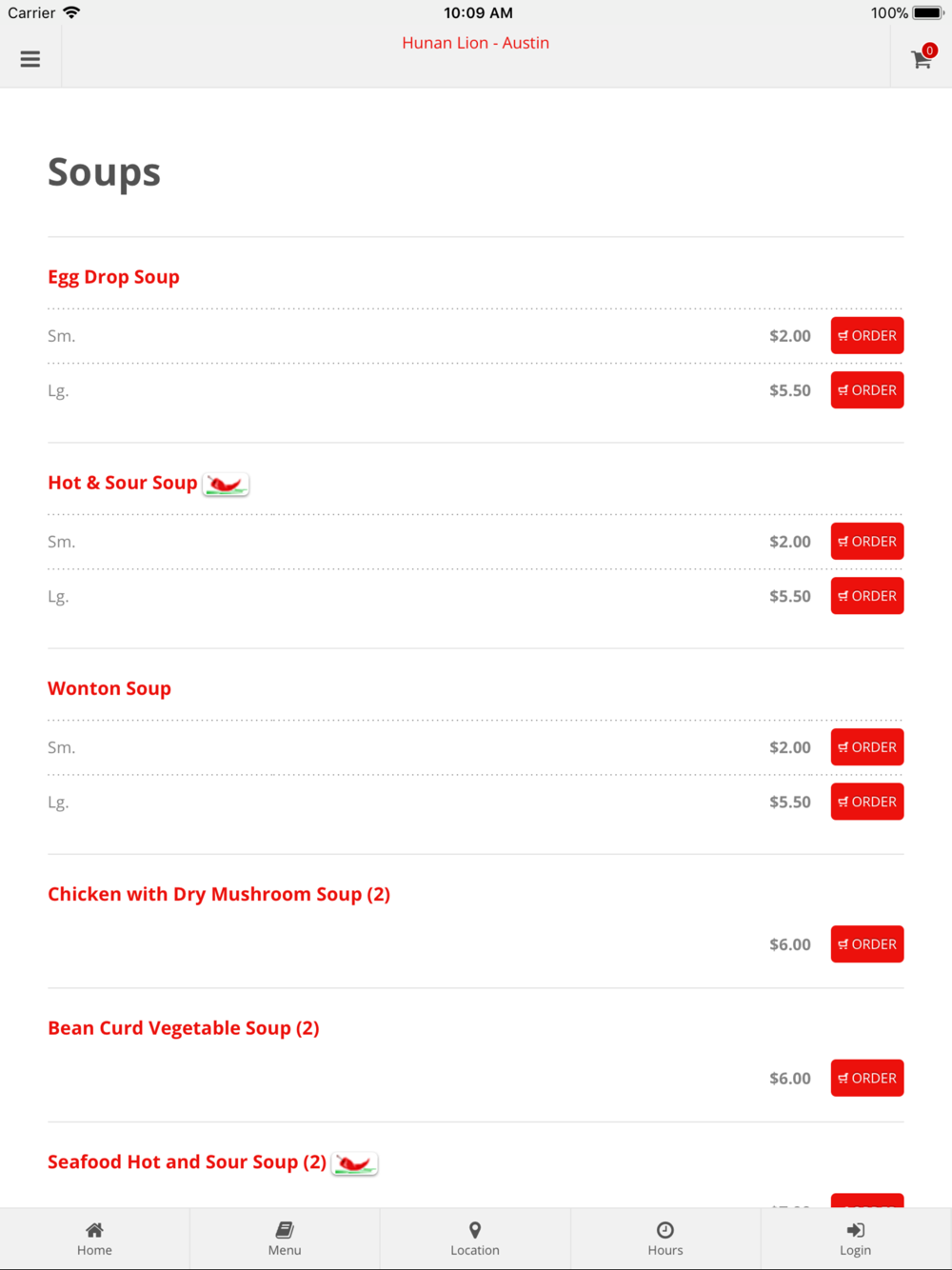
Task: Open the Menu book tab
Action: (x=285, y=1239)
